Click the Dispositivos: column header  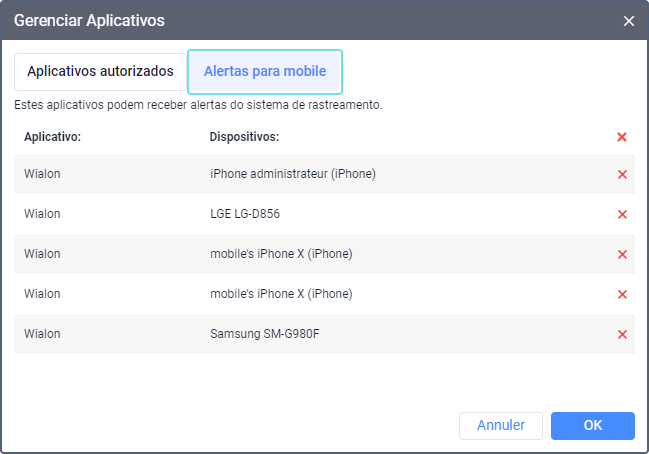point(244,136)
